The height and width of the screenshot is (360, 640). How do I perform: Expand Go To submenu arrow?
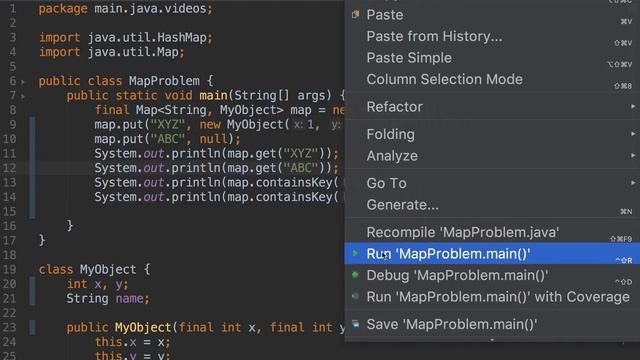pyautogui.click(x=633, y=182)
